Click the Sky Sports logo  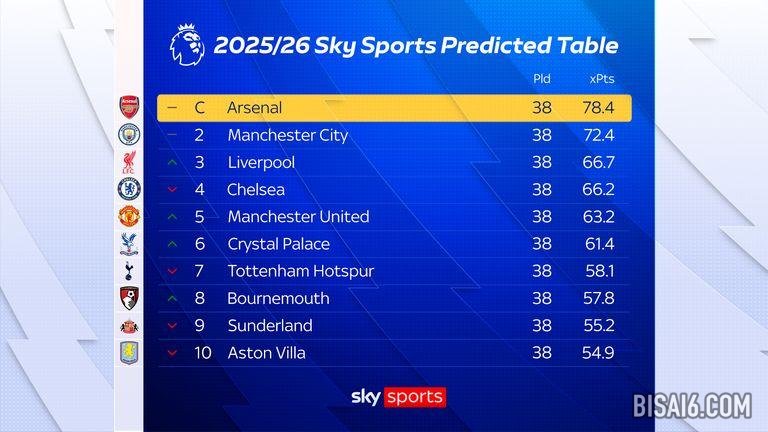click(397, 397)
